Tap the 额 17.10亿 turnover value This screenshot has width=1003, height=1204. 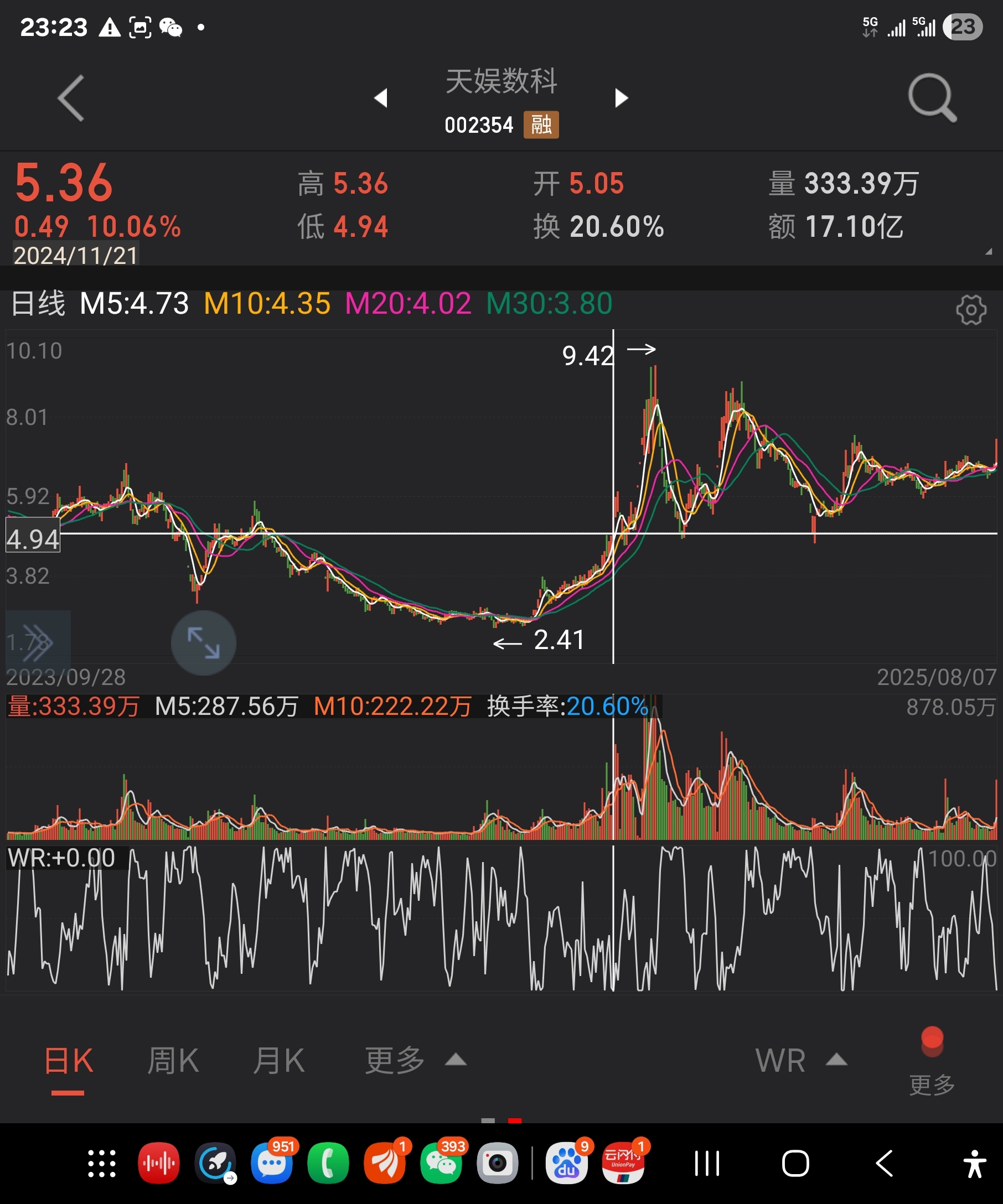(x=836, y=226)
